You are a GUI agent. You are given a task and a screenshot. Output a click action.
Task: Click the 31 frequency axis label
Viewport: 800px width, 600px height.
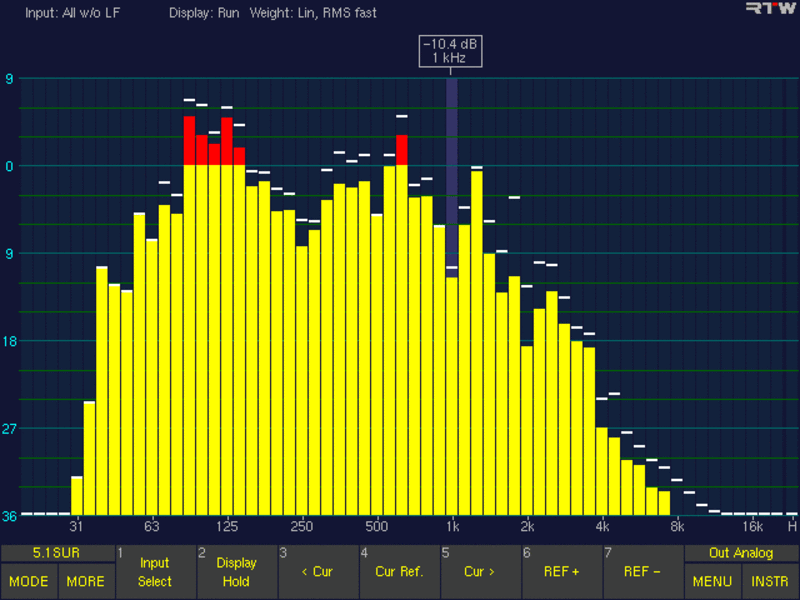[76, 527]
